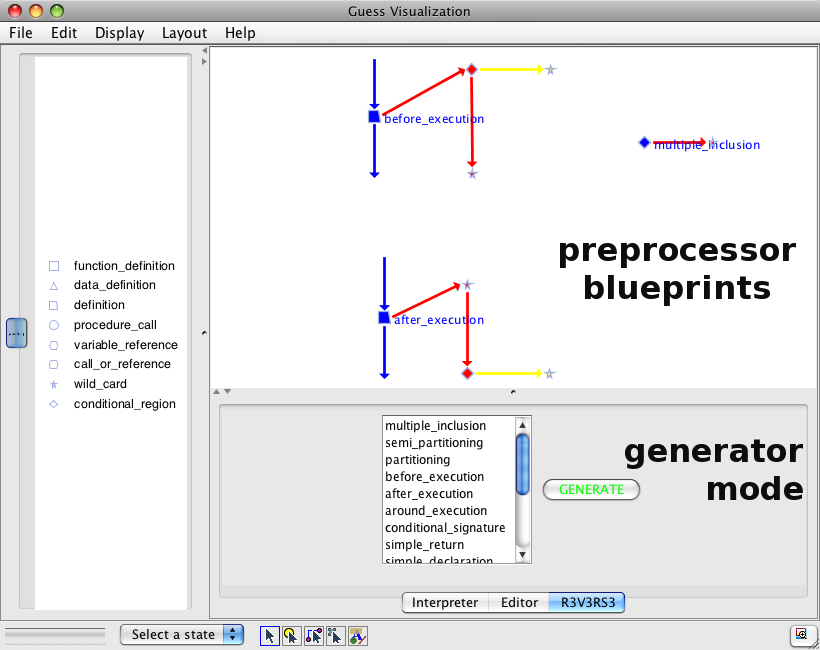The width and height of the screenshot is (820, 650).
Task: Click the blue square after_execution node
Action: pyautogui.click(x=384, y=317)
